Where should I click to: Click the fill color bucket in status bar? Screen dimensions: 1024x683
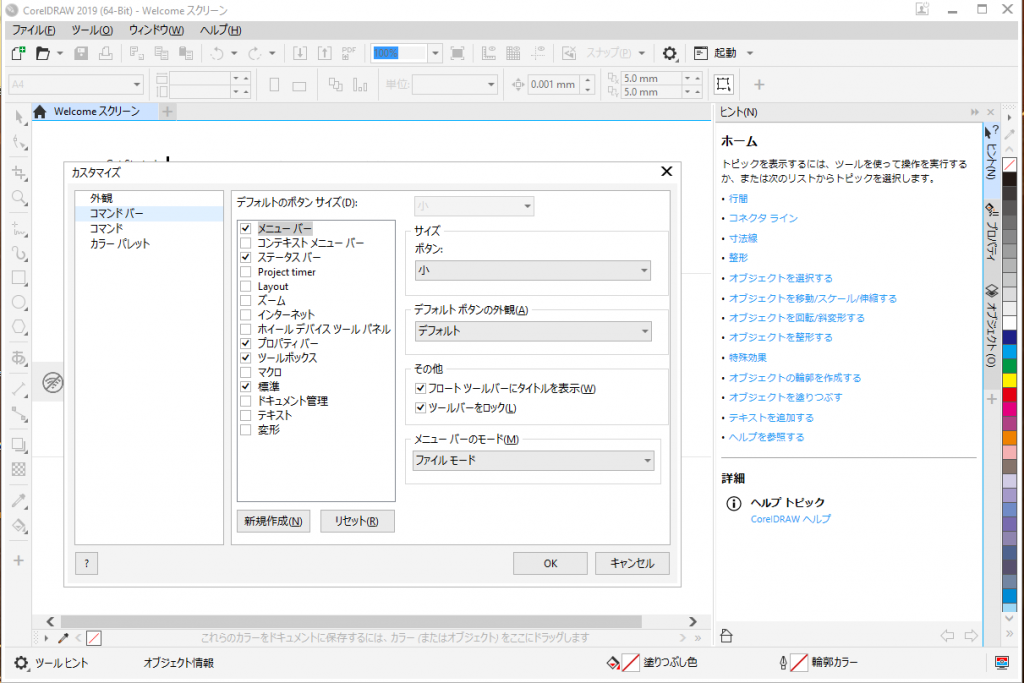tap(613, 663)
